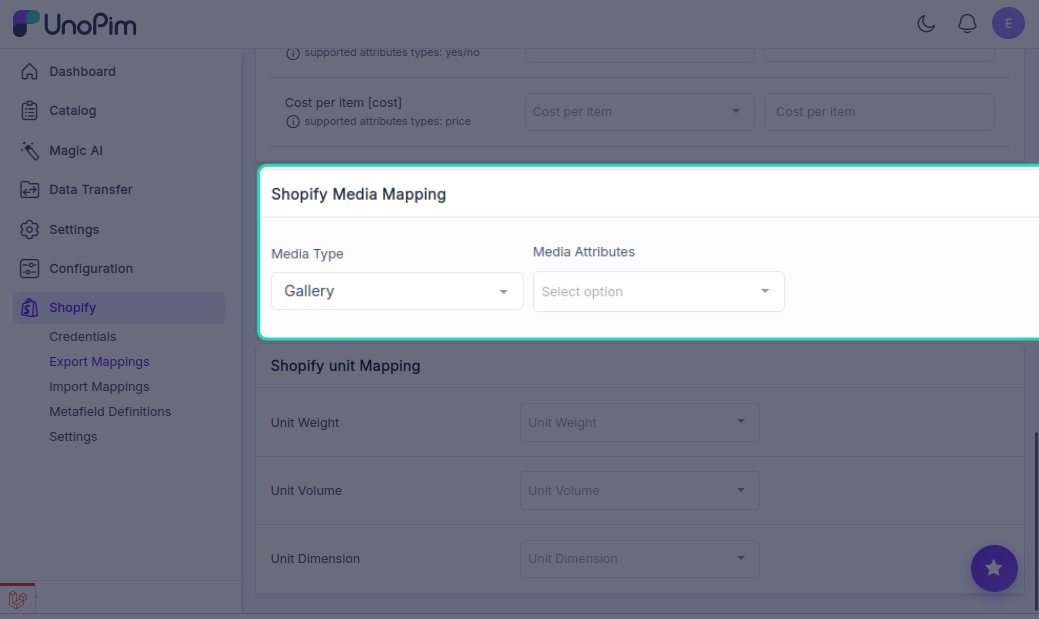Screen dimensions: 1039x619
Task: Select the Shopify menu item
Action: click(x=119, y=308)
